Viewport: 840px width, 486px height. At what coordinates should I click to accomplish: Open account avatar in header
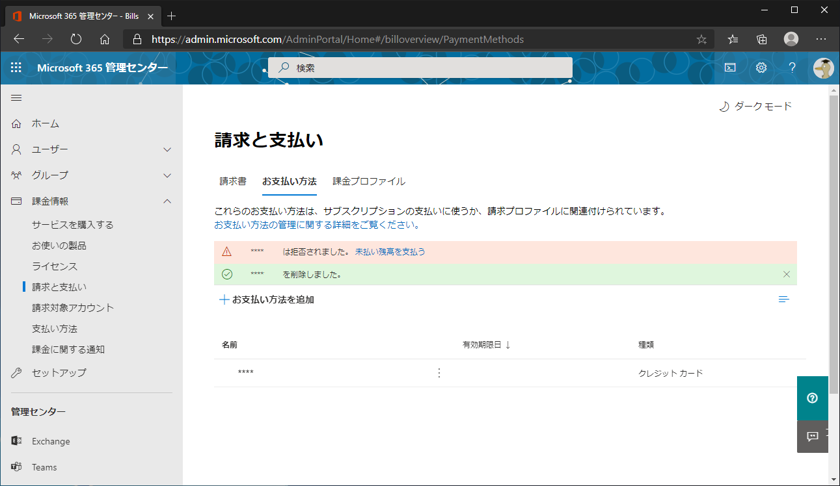(823, 68)
